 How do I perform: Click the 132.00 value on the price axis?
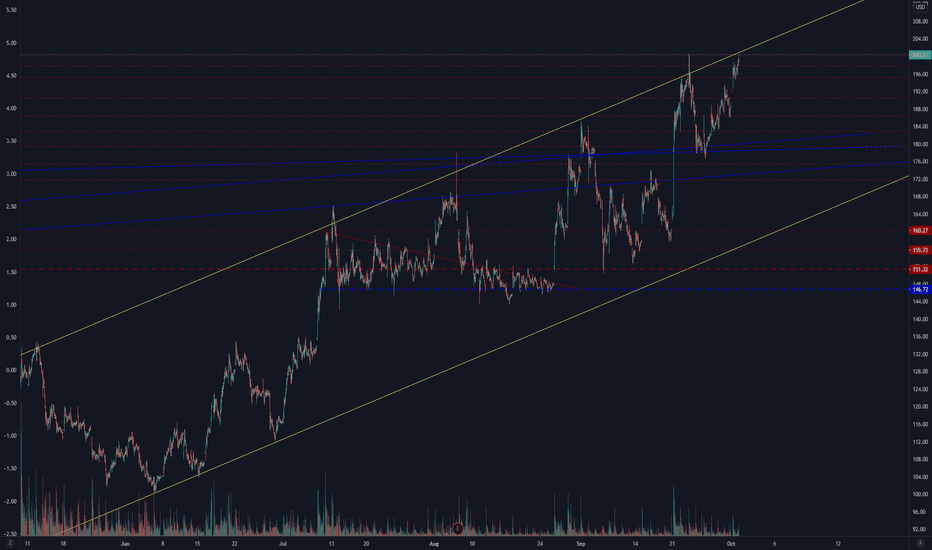[x=920, y=354]
